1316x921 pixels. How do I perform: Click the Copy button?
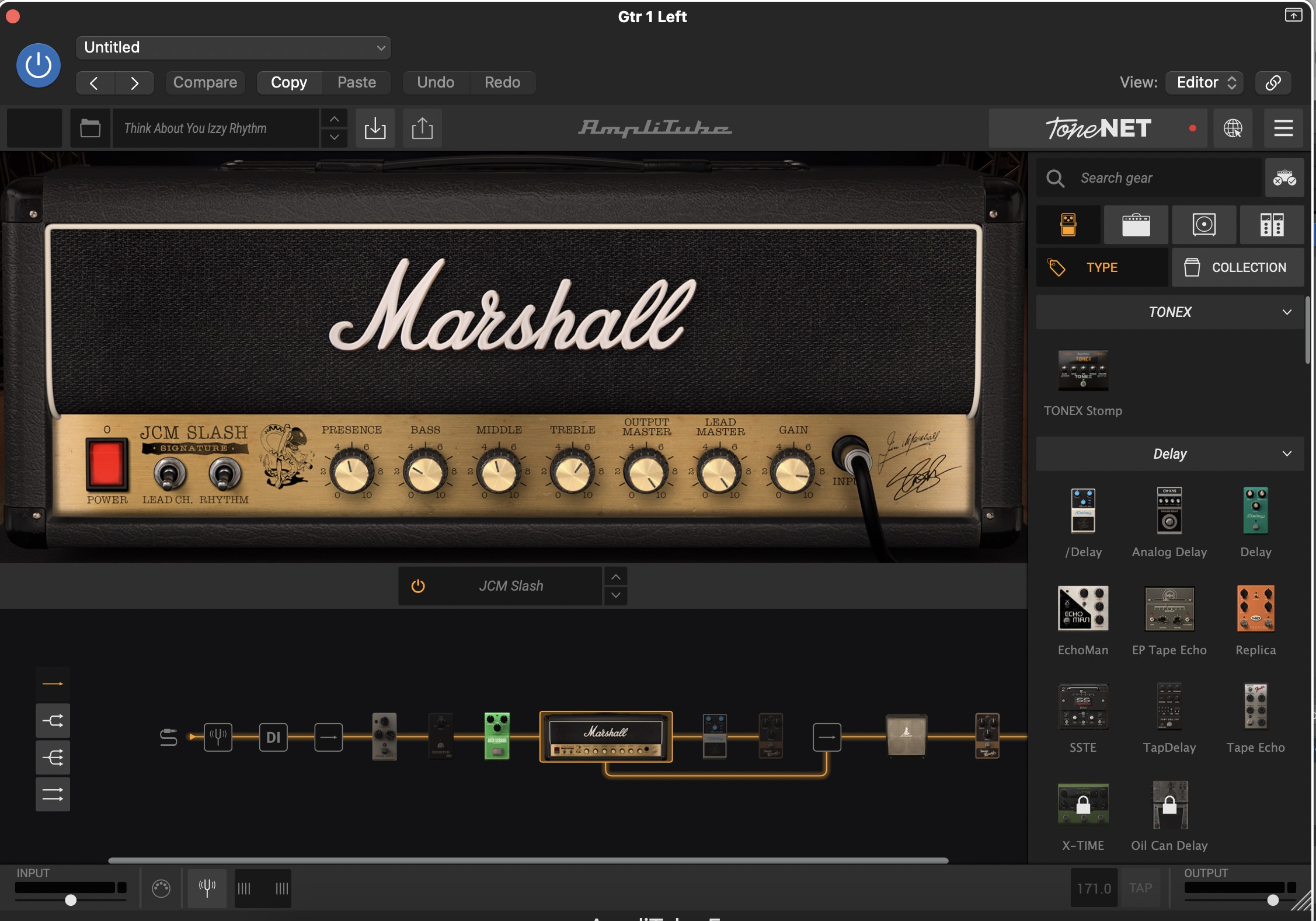(289, 82)
